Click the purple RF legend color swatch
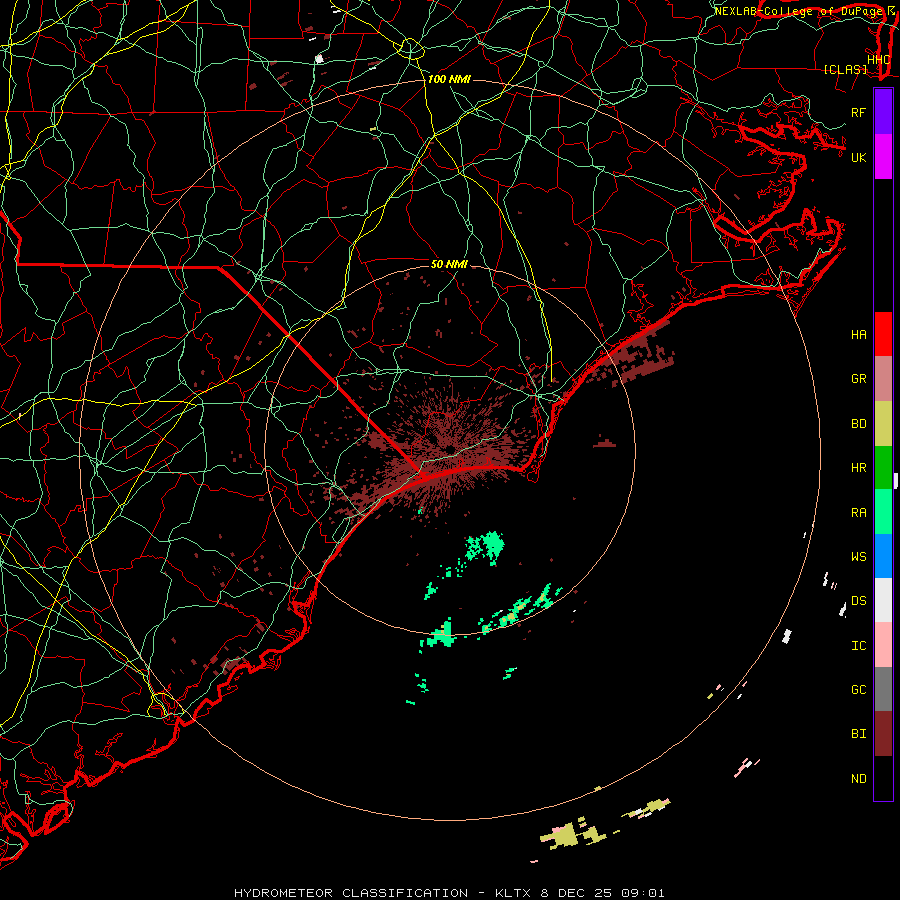This screenshot has width=900, height=900. pyautogui.click(x=883, y=112)
